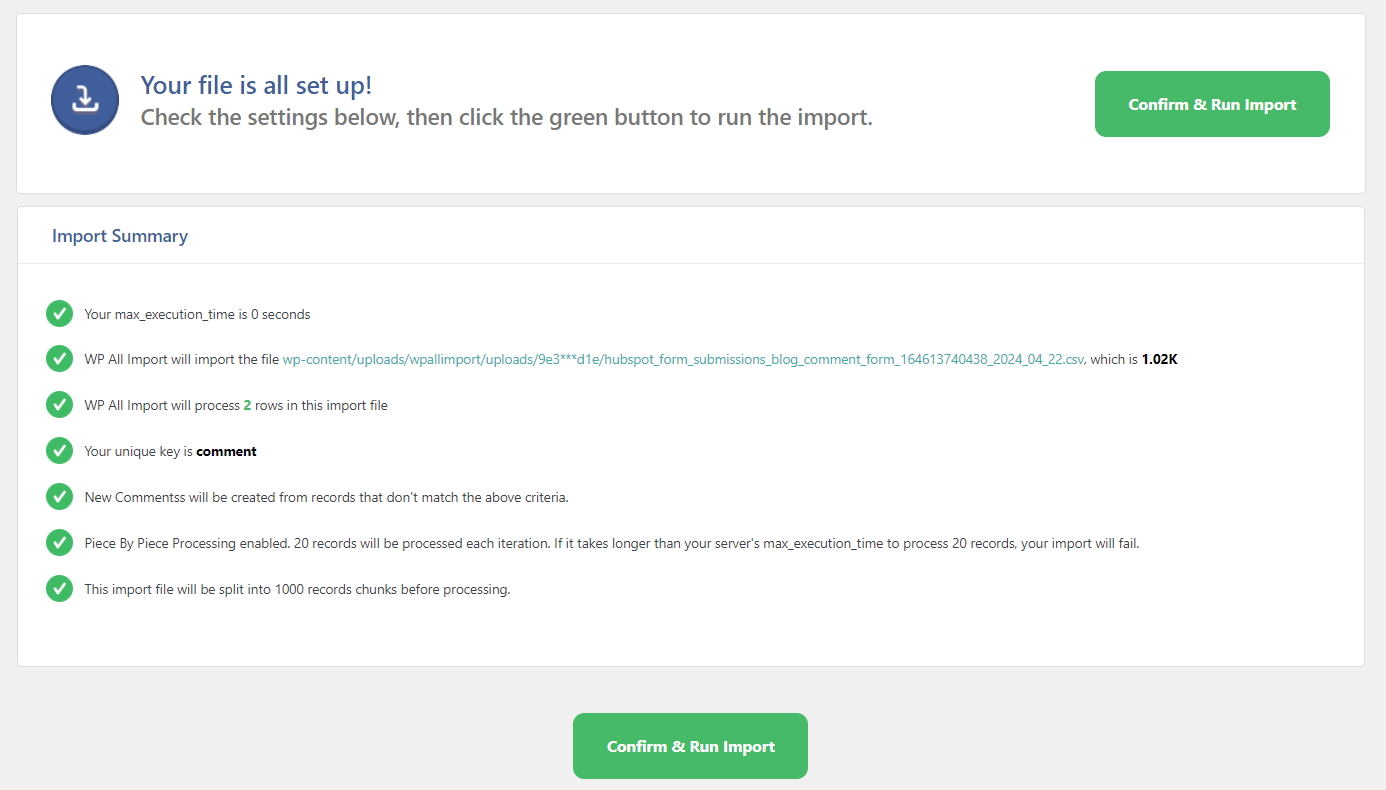Click the green row count number 2
This screenshot has height=790, width=1386.
pos(247,405)
